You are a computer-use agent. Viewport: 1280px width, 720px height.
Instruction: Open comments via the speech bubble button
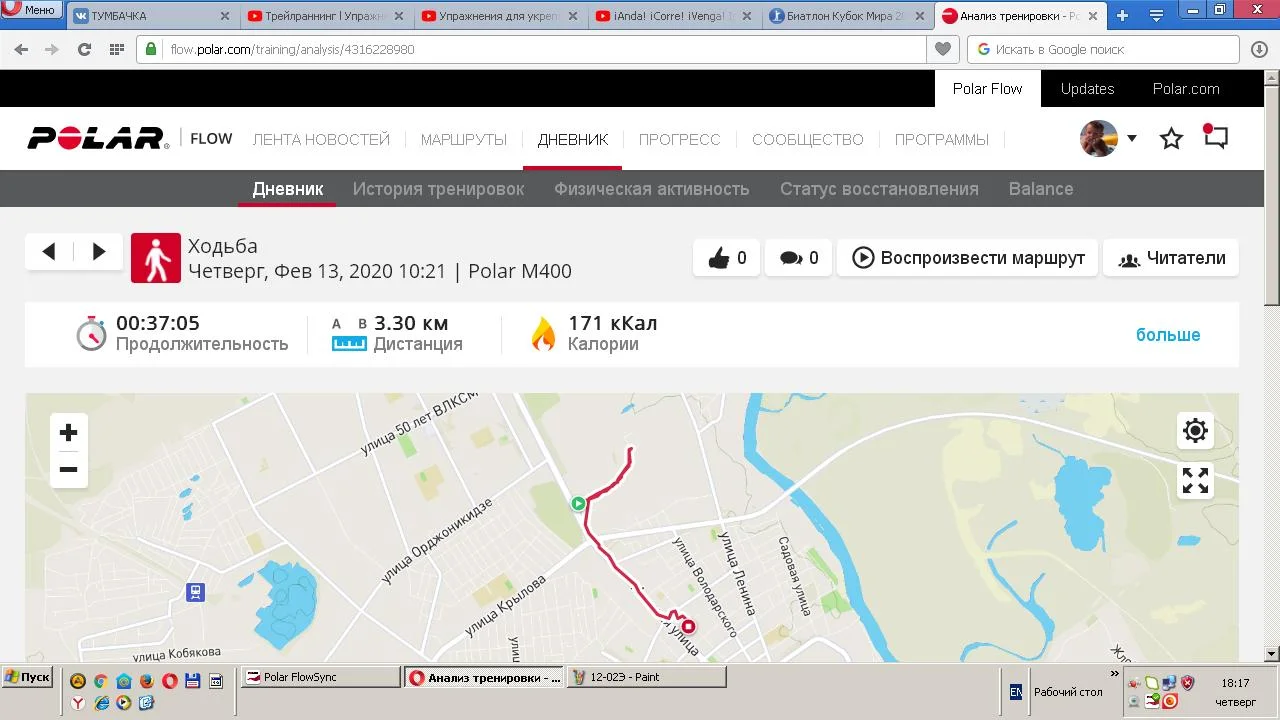(799, 258)
